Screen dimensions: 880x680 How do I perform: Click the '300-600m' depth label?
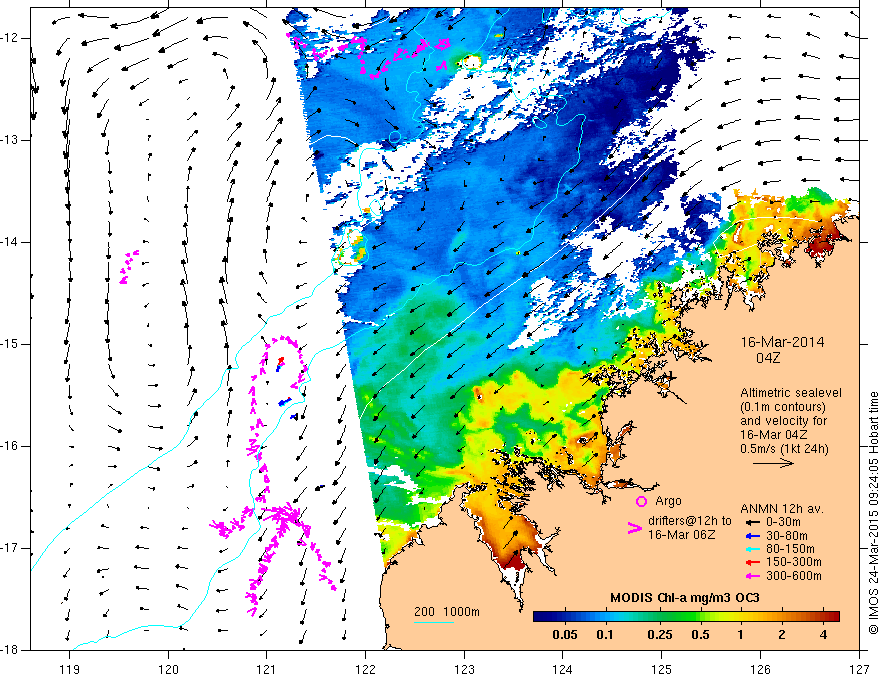pyautogui.click(x=794, y=576)
